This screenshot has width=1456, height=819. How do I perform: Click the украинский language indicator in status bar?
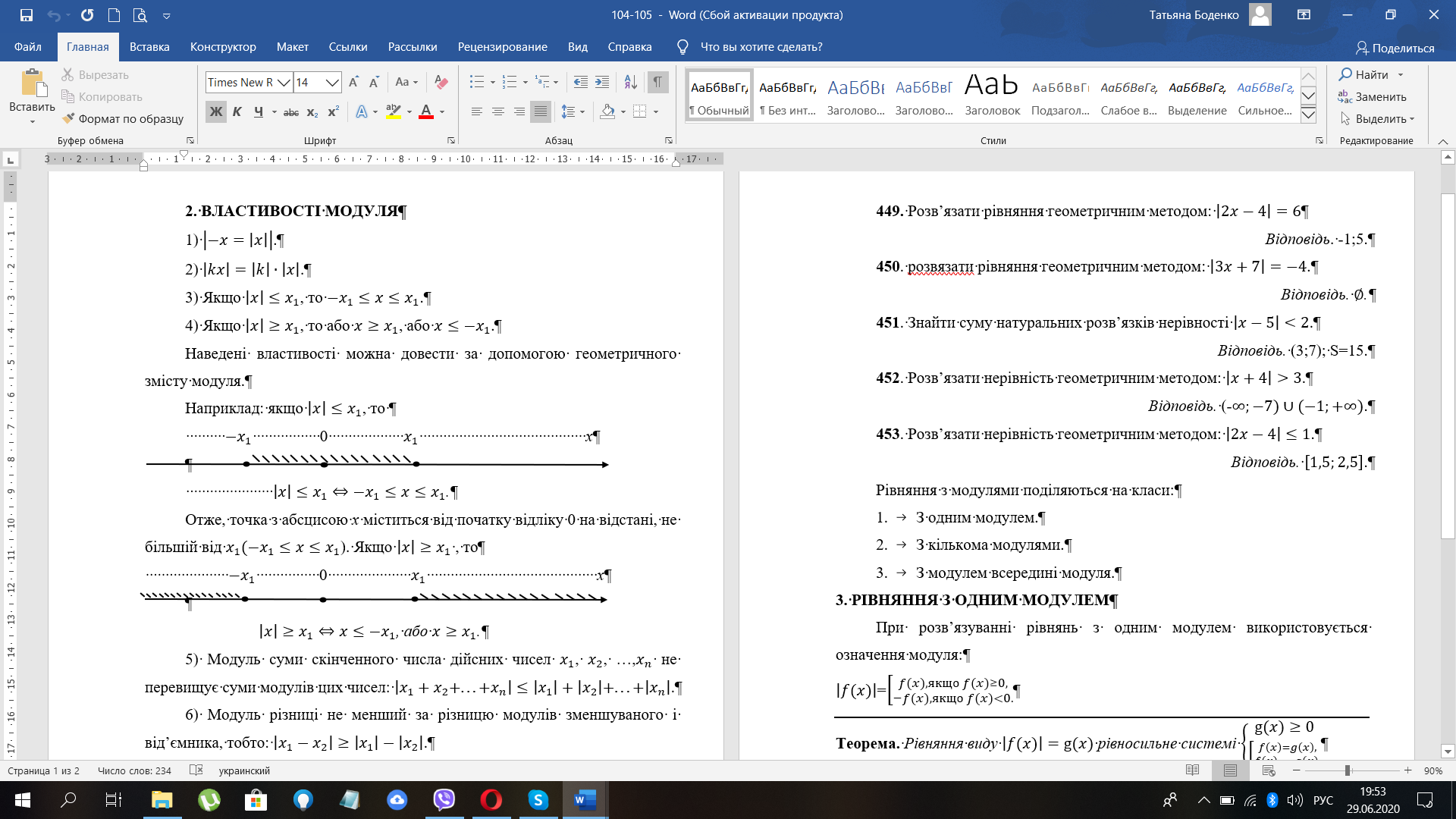pos(244,770)
